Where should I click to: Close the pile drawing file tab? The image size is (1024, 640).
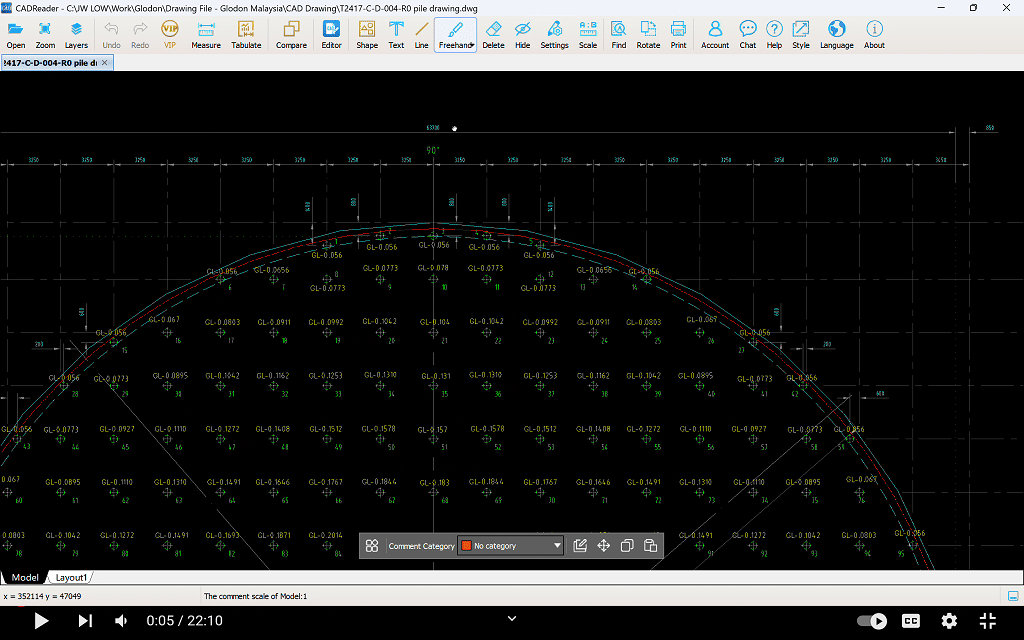tap(105, 63)
